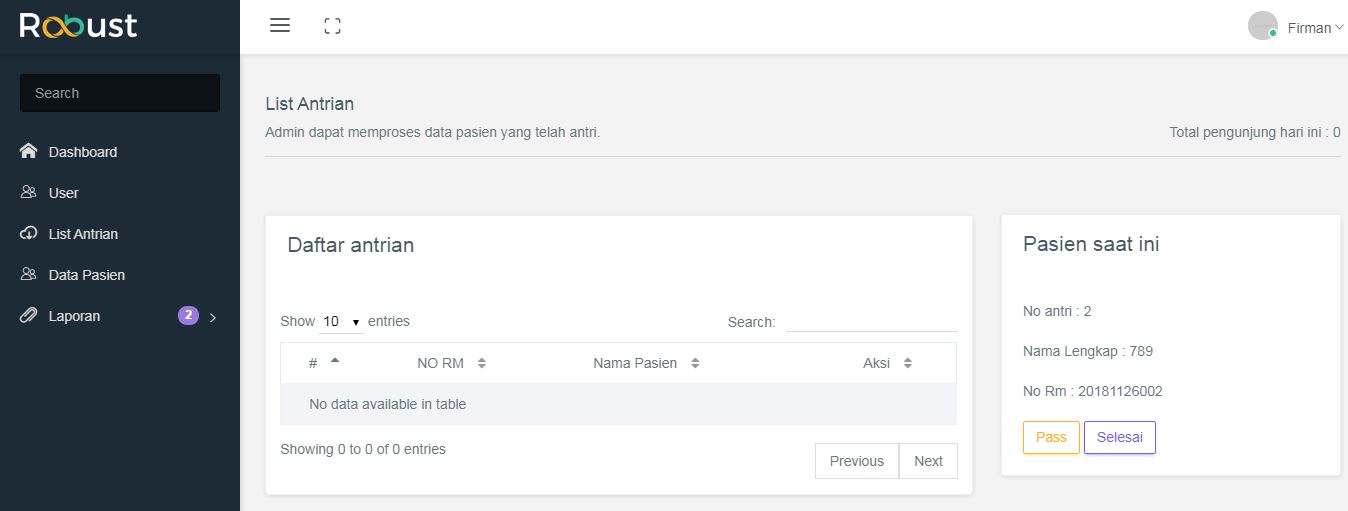The image size is (1348, 511).
Task: Click the Data Pasien people icon
Action: pyautogui.click(x=28, y=274)
